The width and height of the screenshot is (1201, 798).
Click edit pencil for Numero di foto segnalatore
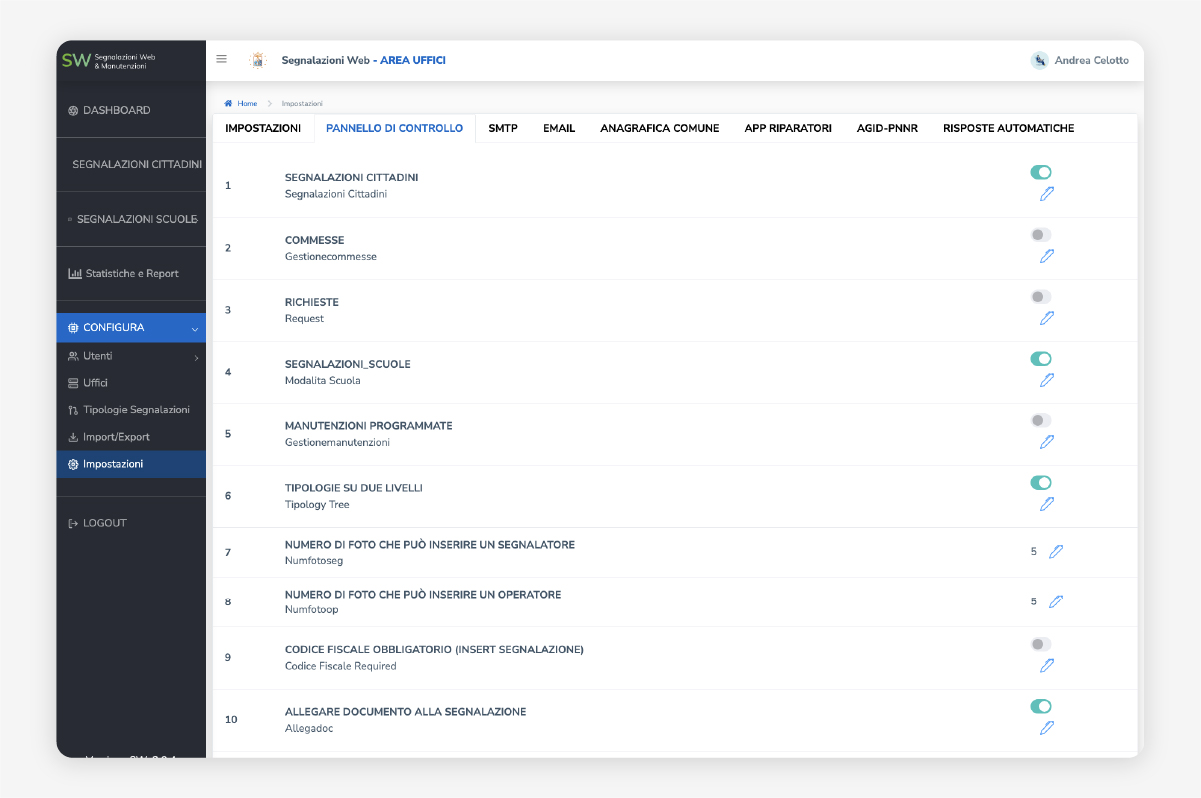[x=1056, y=551]
